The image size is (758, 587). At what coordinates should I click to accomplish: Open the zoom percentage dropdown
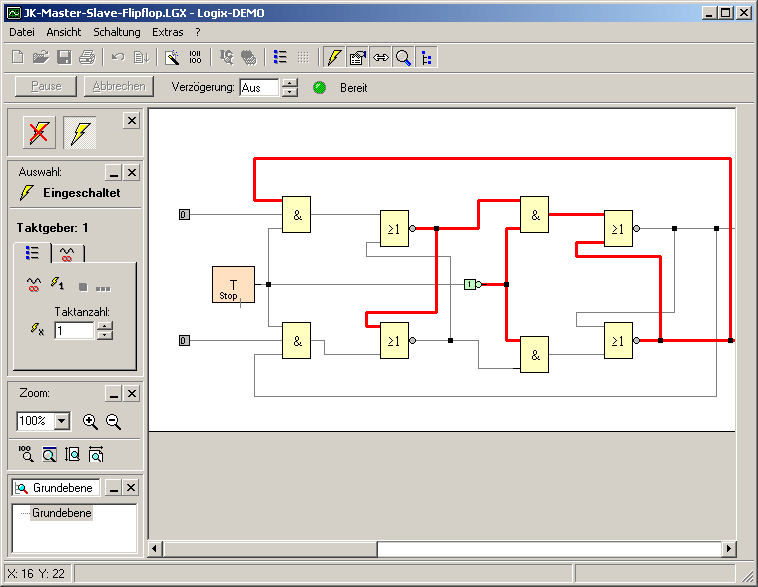[62, 422]
